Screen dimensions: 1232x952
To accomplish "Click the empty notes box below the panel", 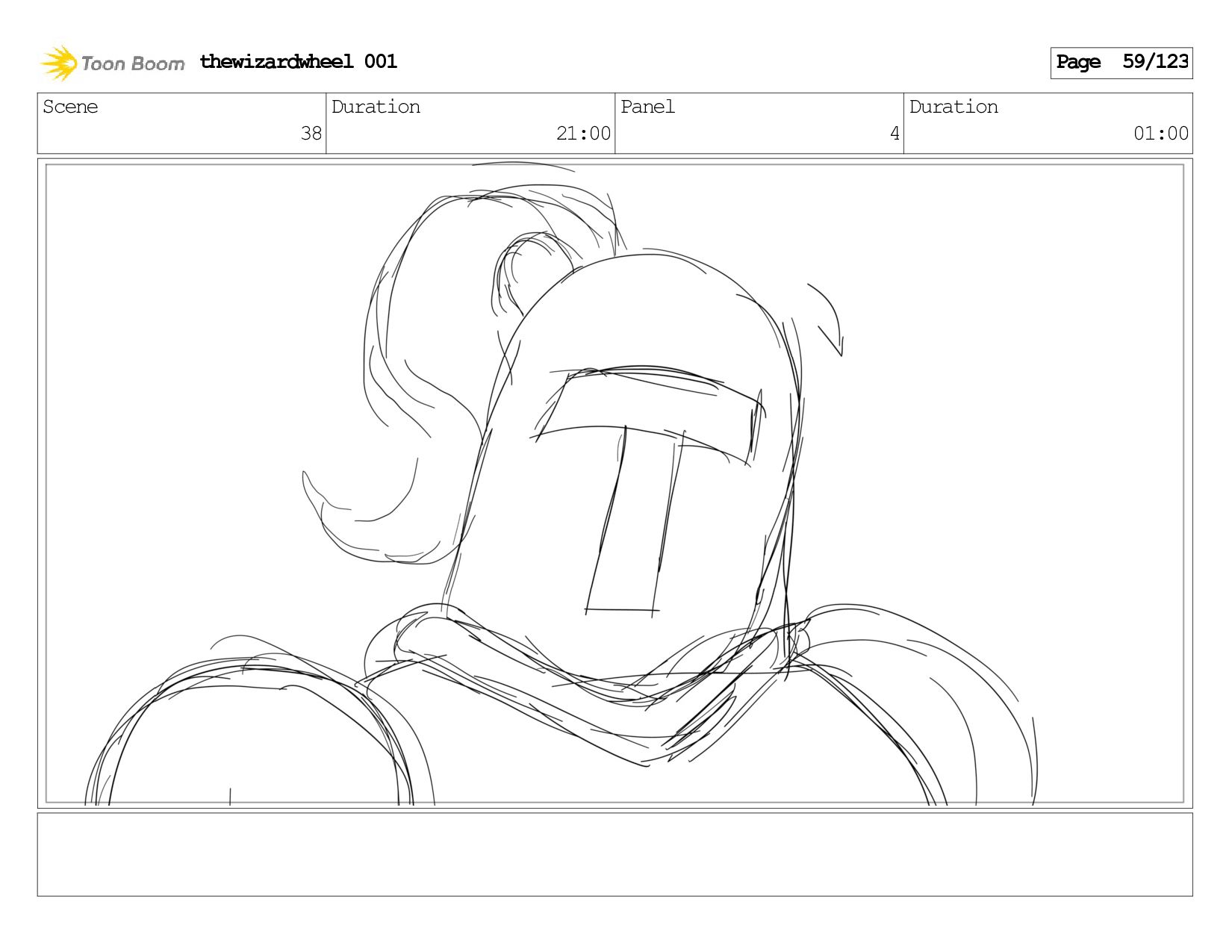I will [x=615, y=854].
